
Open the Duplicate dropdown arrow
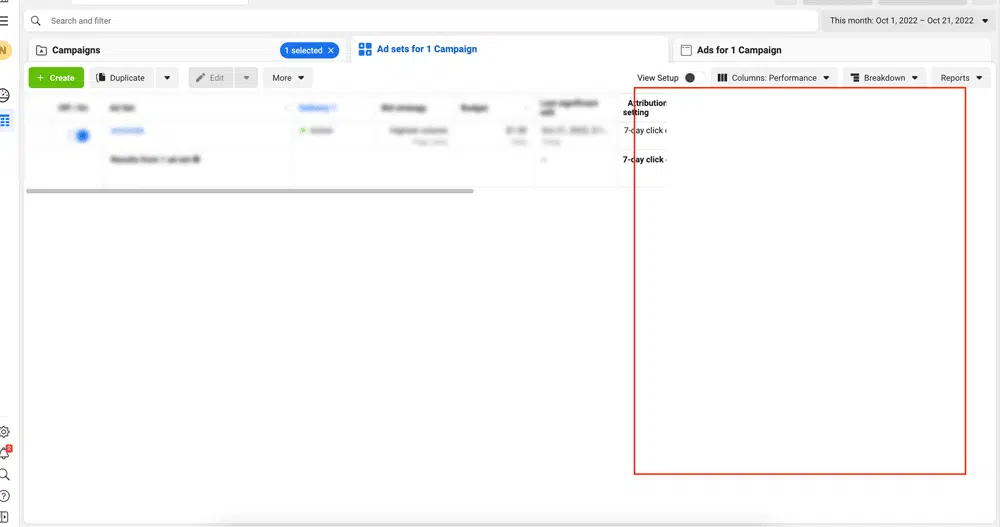click(167, 78)
